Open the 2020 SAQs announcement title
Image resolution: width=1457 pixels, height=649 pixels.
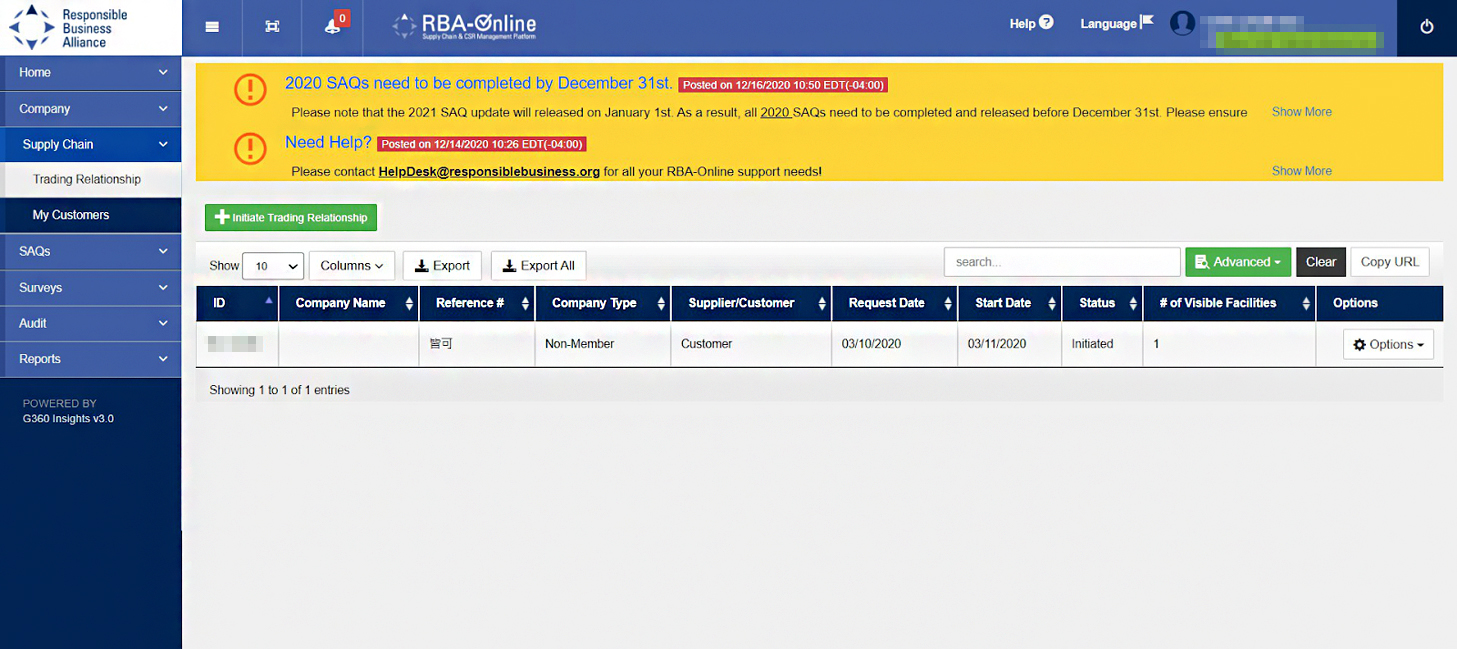click(479, 83)
